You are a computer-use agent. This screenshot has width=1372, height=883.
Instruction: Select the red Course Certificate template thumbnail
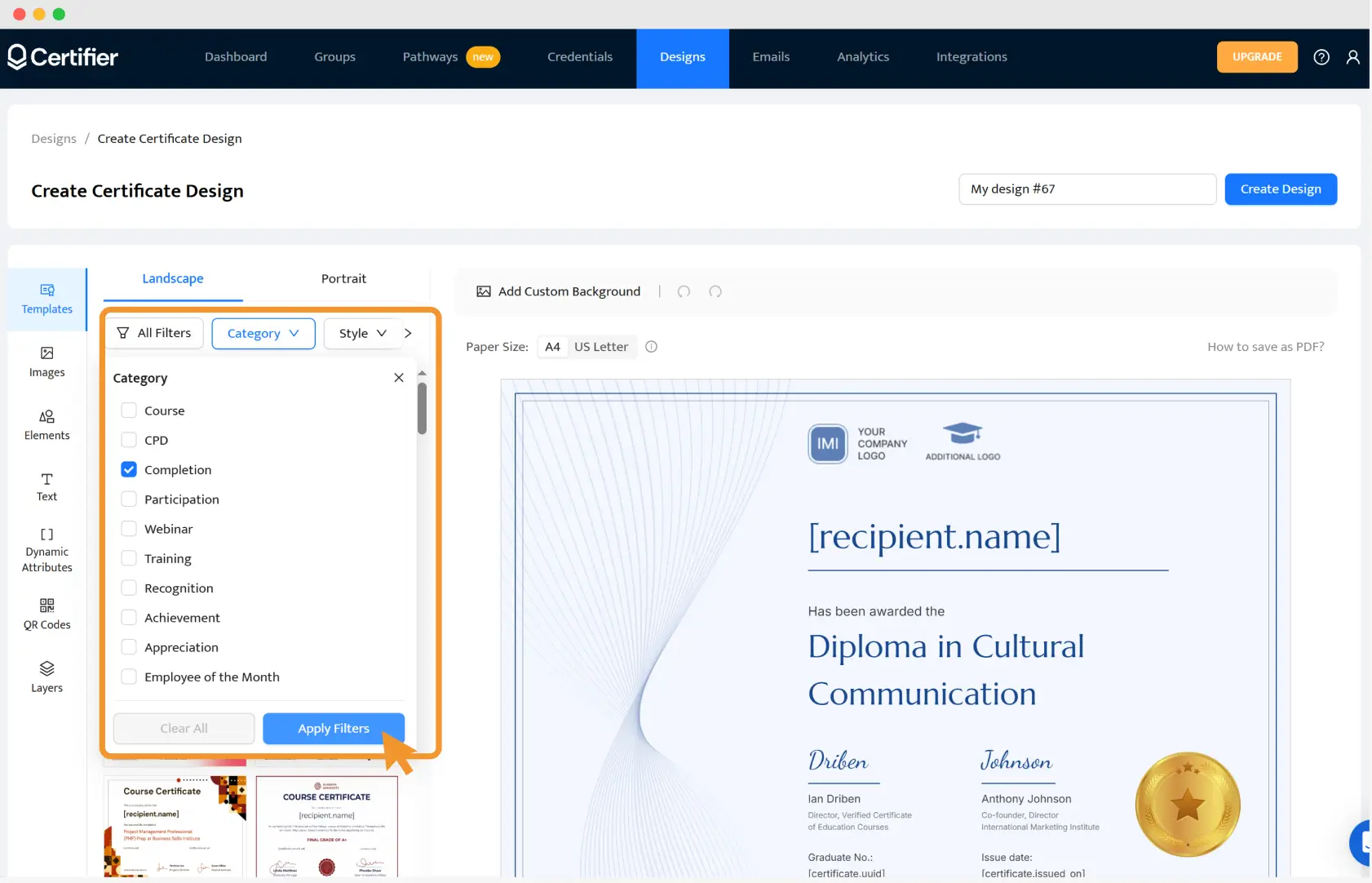[175, 826]
